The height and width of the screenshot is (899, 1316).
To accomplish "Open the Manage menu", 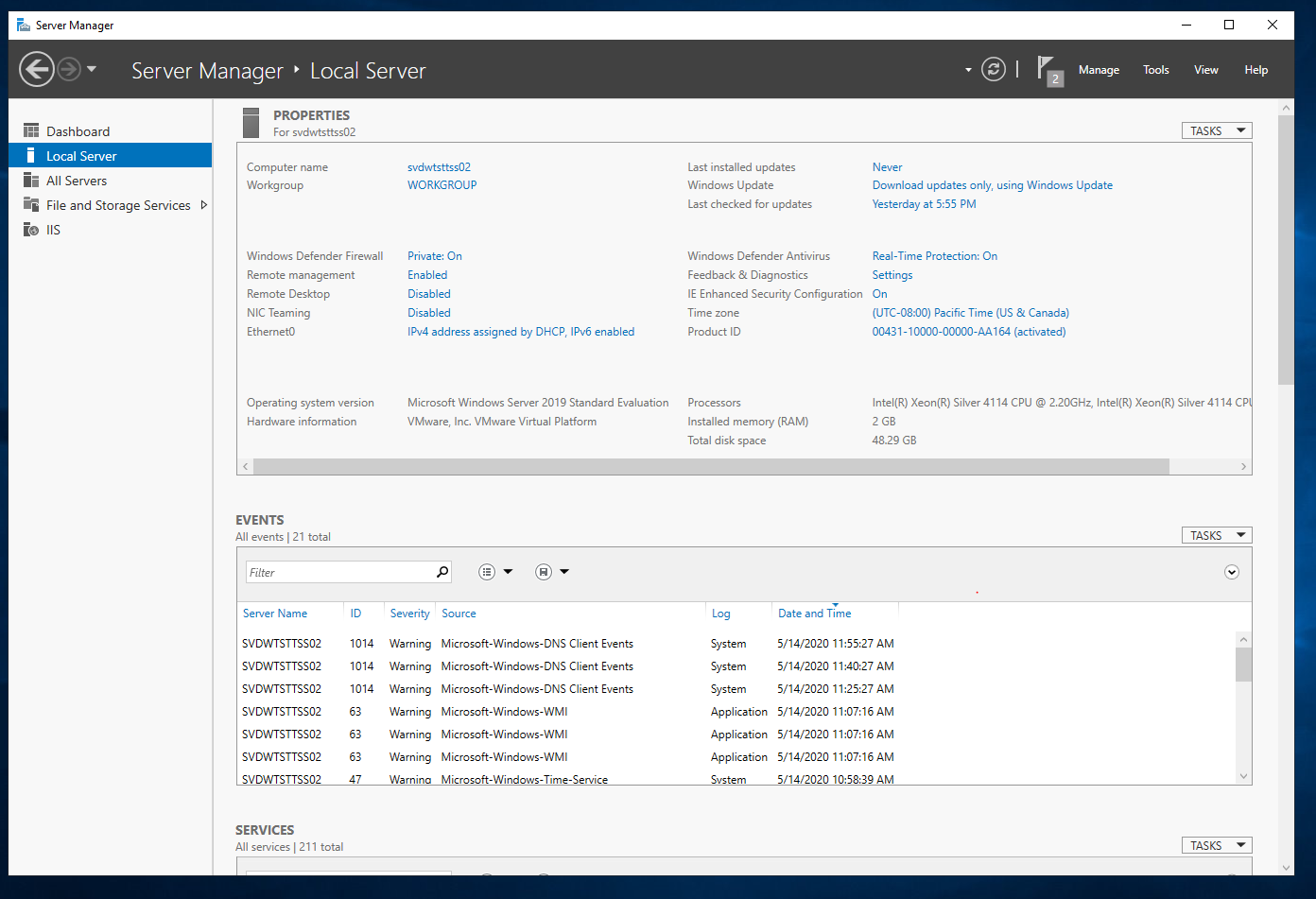I will pyautogui.click(x=1099, y=70).
